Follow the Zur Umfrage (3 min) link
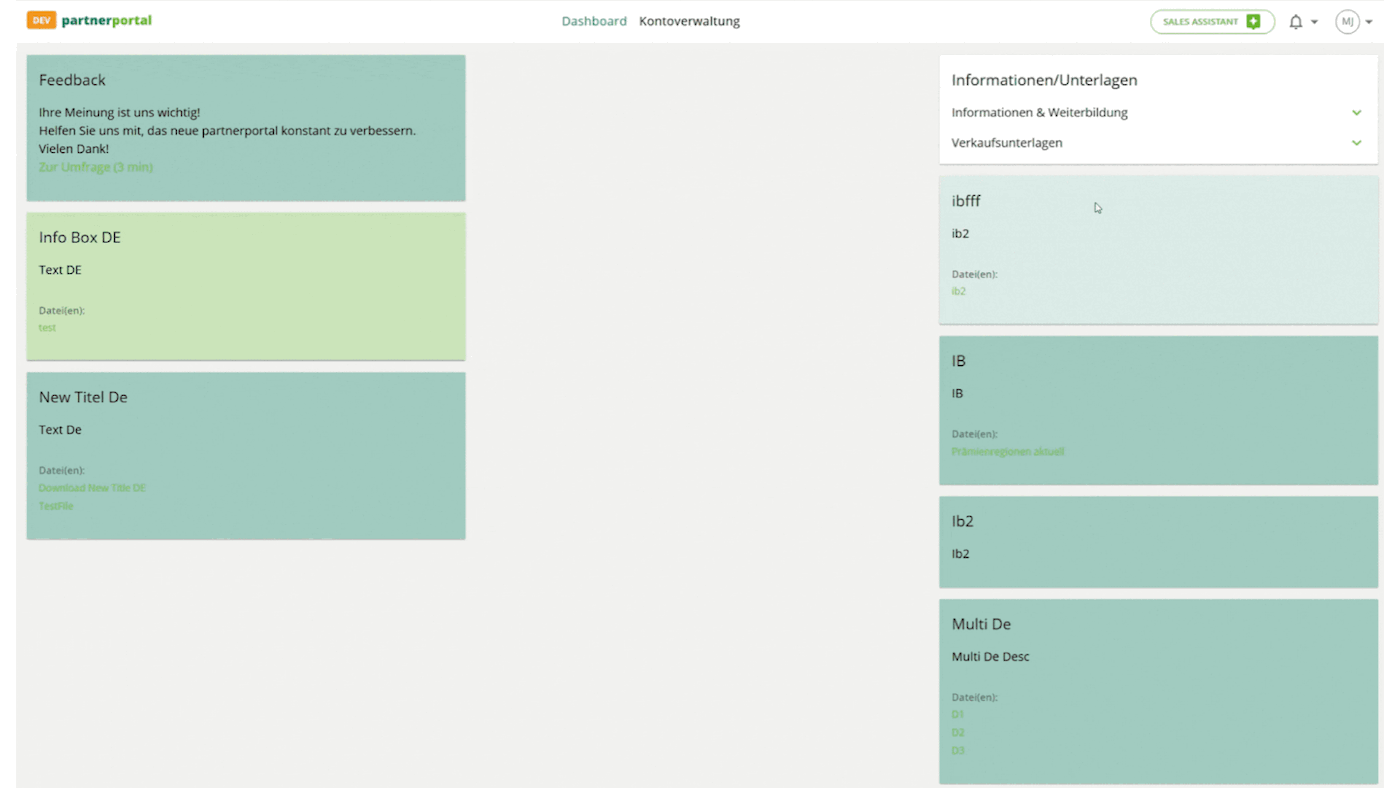 (x=96, y=167)
